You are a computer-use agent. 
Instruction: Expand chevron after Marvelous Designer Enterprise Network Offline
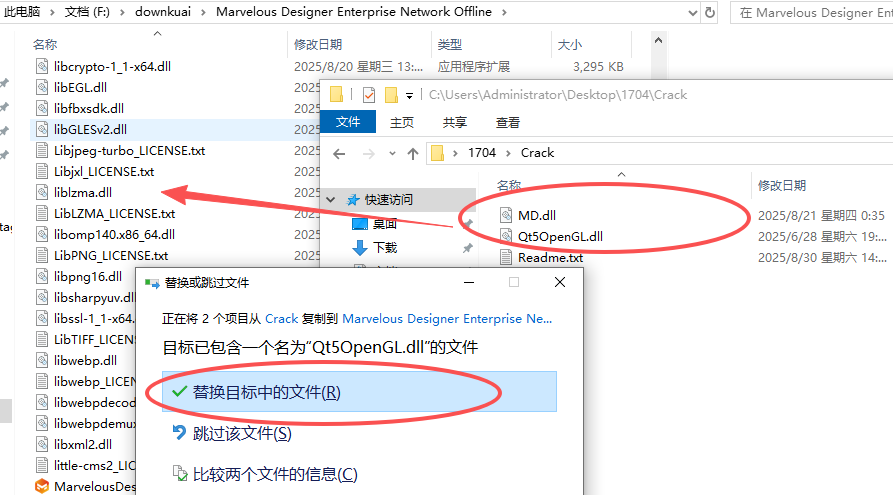504,12
